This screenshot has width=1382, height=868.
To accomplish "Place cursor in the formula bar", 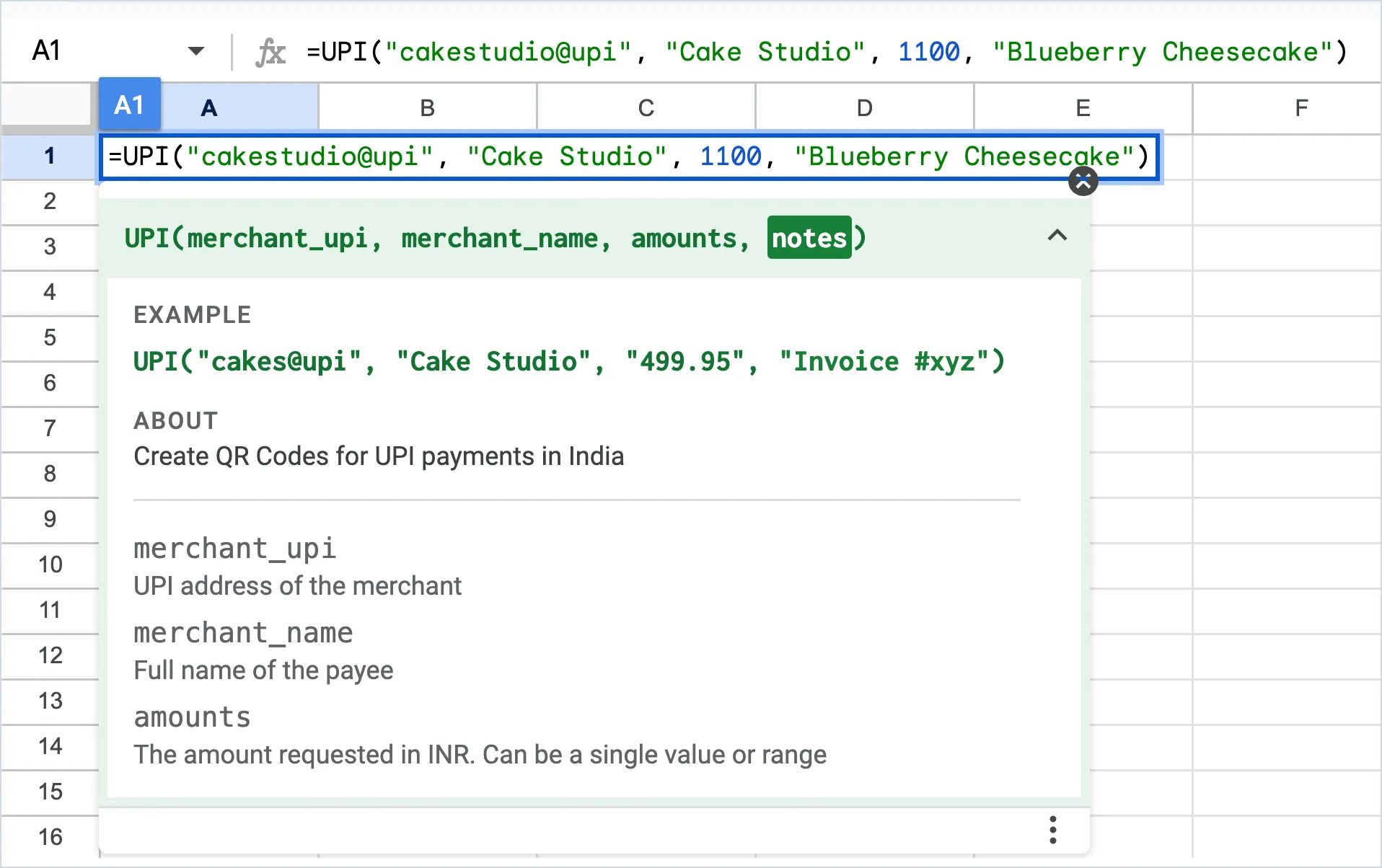I will click(x=793, y=50).
